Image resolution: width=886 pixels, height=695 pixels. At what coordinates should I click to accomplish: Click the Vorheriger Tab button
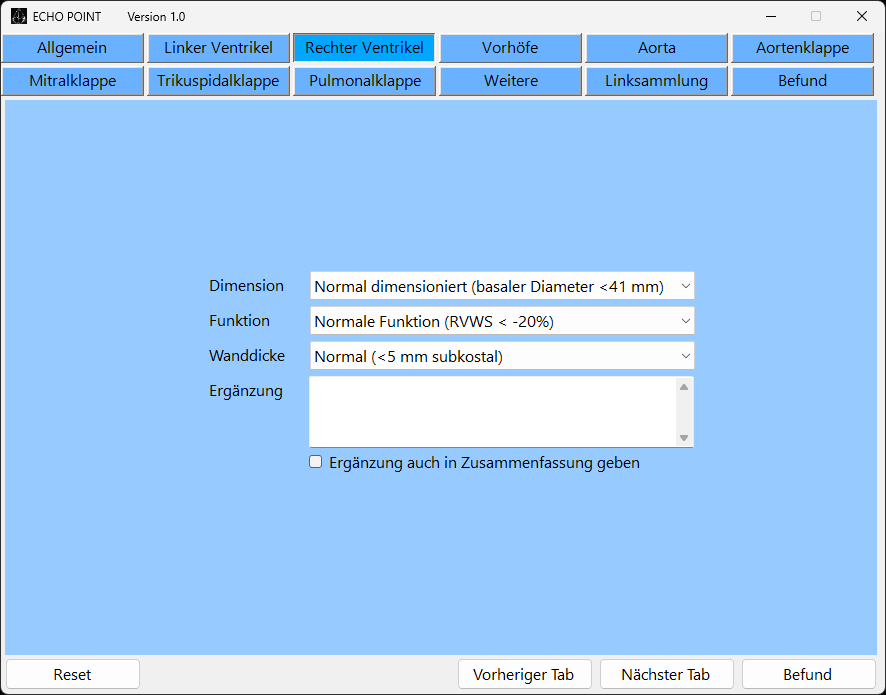click(x=525, y=674)
